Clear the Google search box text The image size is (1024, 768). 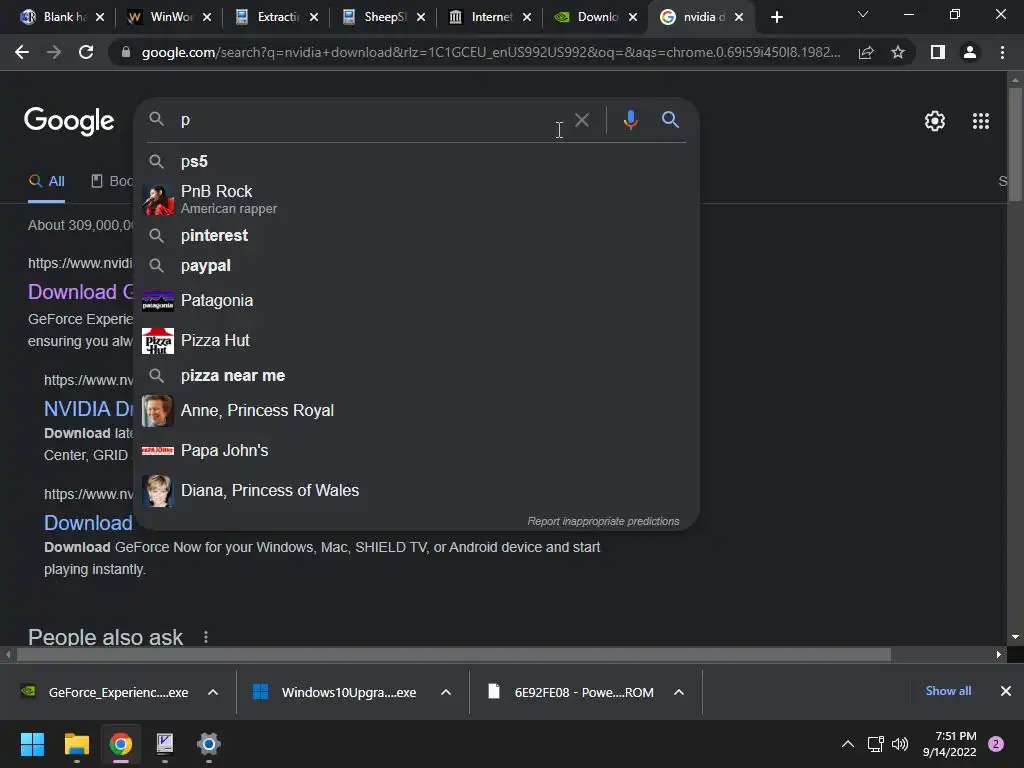582,120
